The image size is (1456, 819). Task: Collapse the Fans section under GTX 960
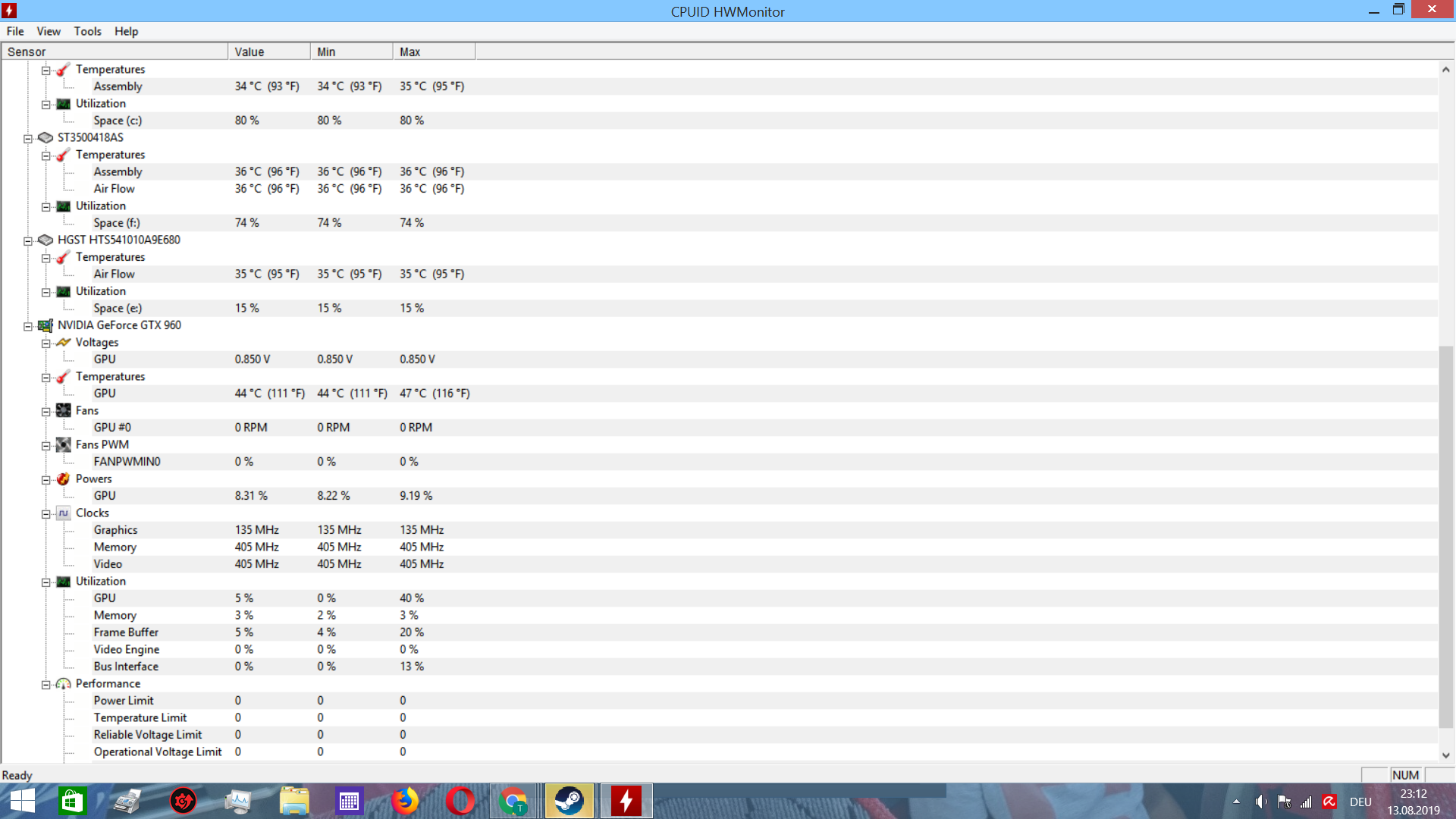(x=46, y=412)
